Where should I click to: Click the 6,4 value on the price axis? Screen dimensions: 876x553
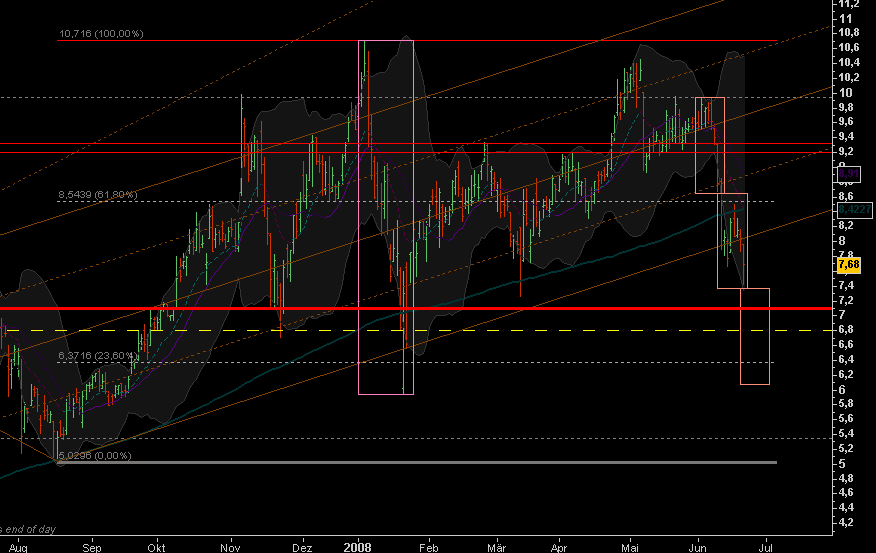846,359
